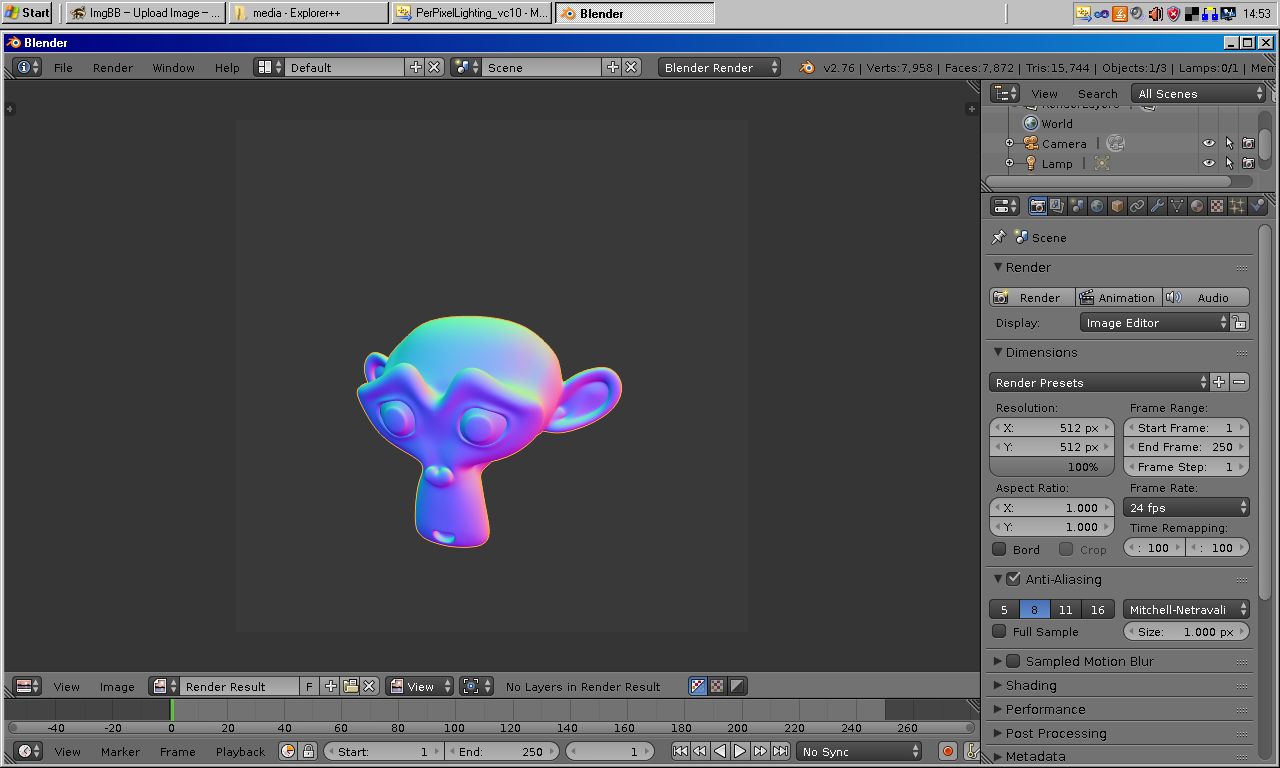Click the Resolution percentage 100% slider
The width and height of the screenshot is (1280, 768).
click(1051, 467)
